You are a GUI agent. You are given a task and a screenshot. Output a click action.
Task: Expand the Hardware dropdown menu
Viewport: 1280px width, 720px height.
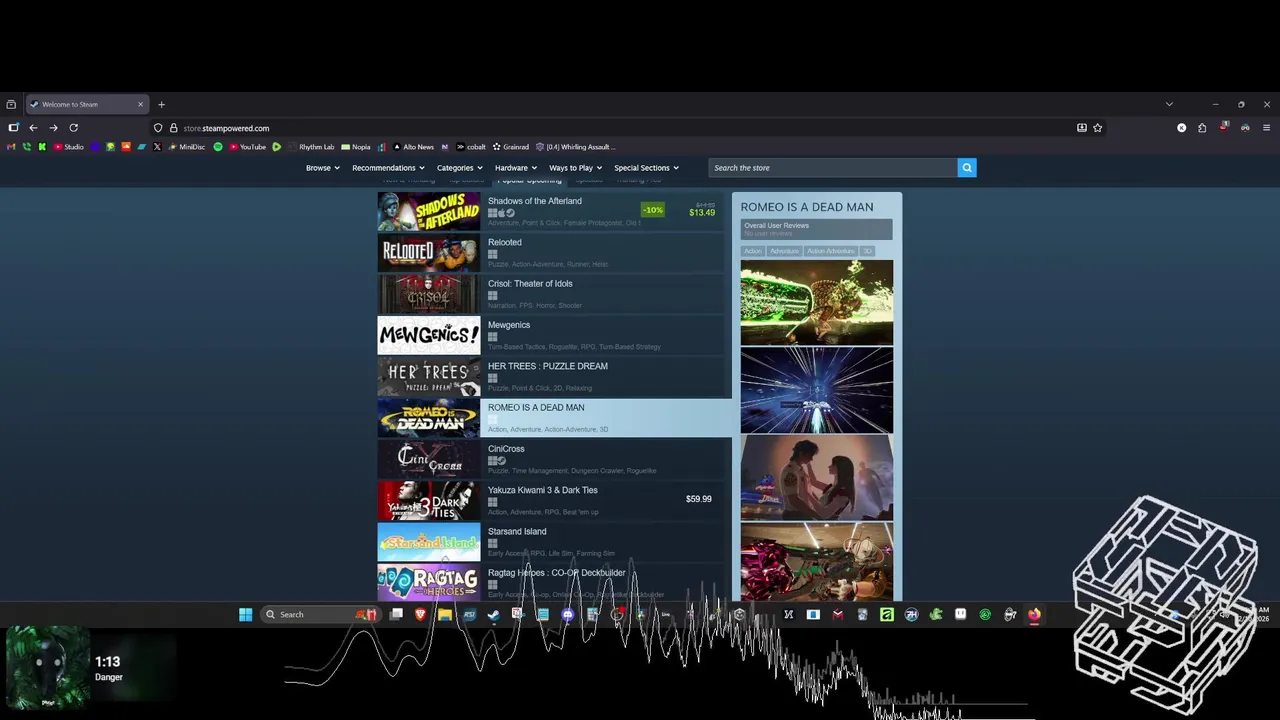tap(516, 168)
